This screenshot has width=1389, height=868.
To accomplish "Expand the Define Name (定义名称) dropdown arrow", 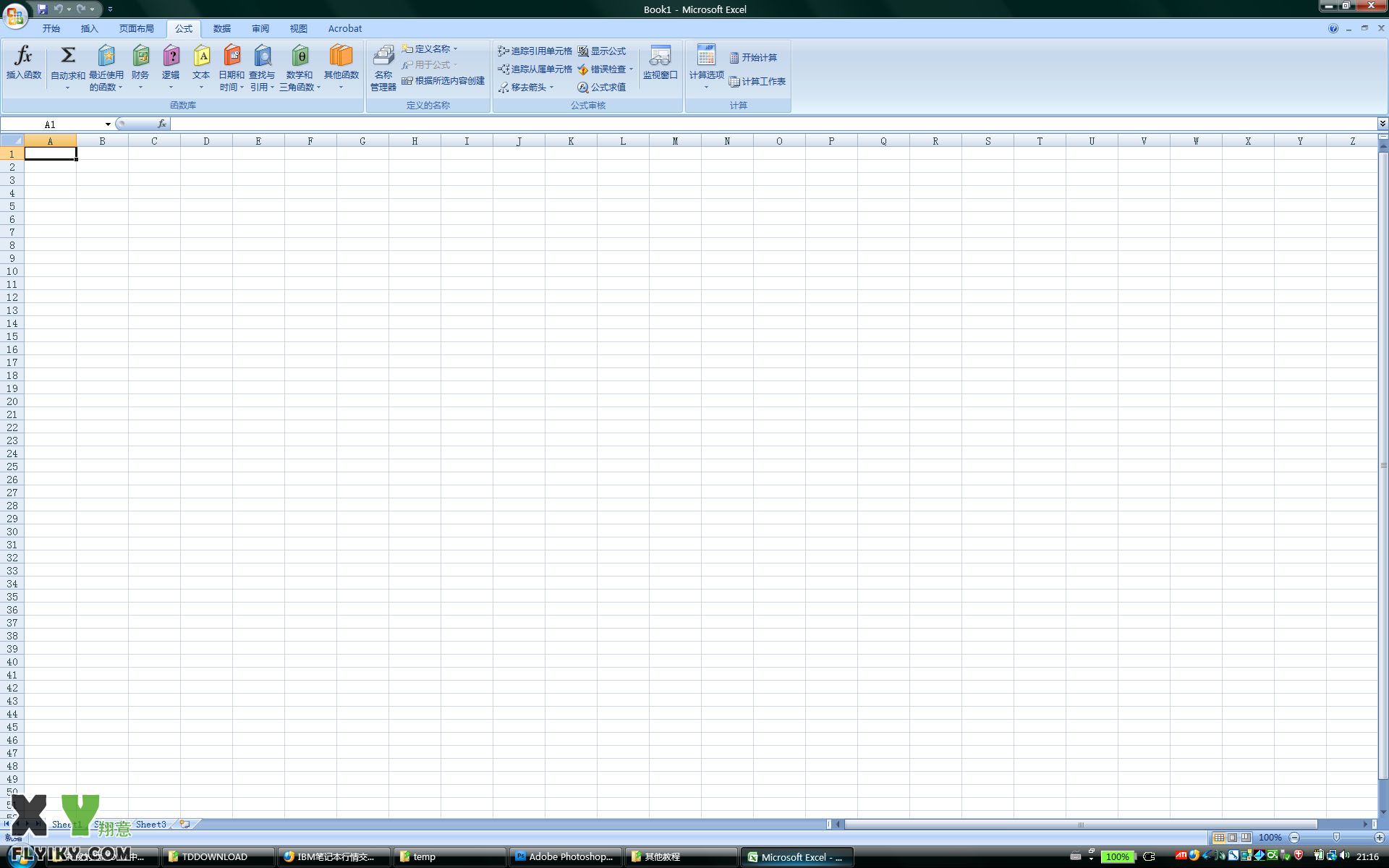I will (456, 49).
